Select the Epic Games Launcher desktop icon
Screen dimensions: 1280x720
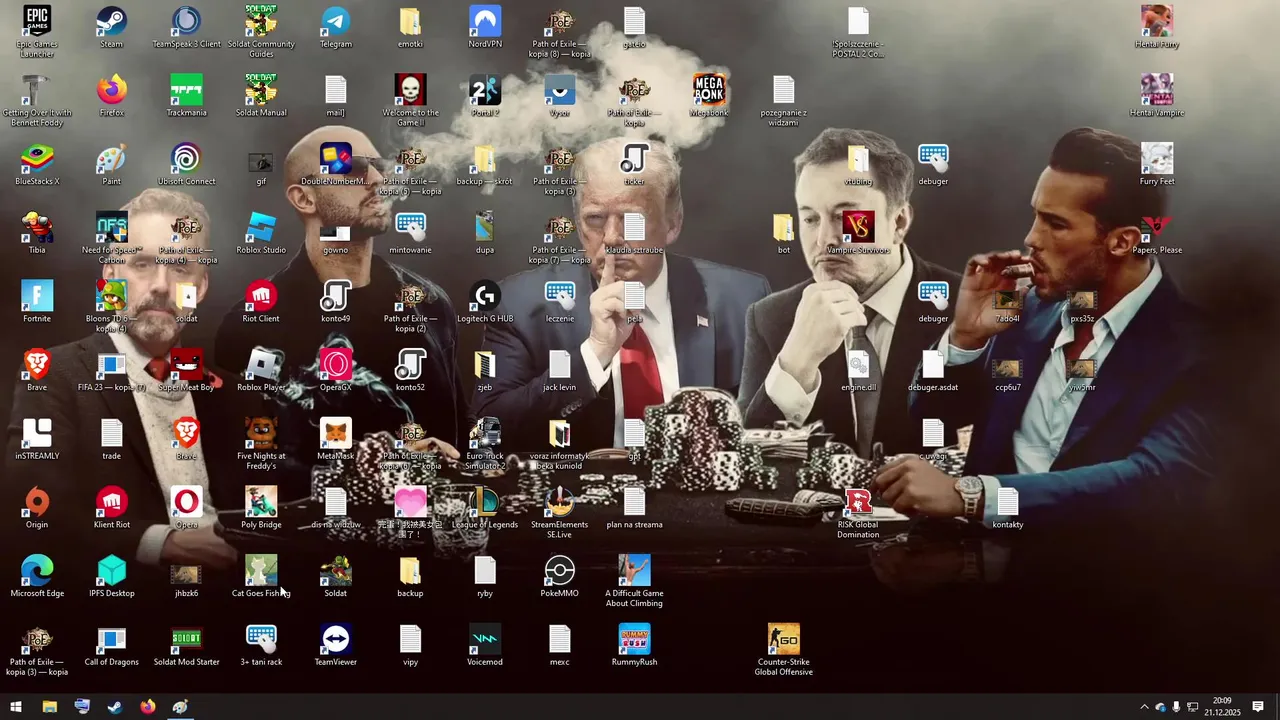point(37,31)
